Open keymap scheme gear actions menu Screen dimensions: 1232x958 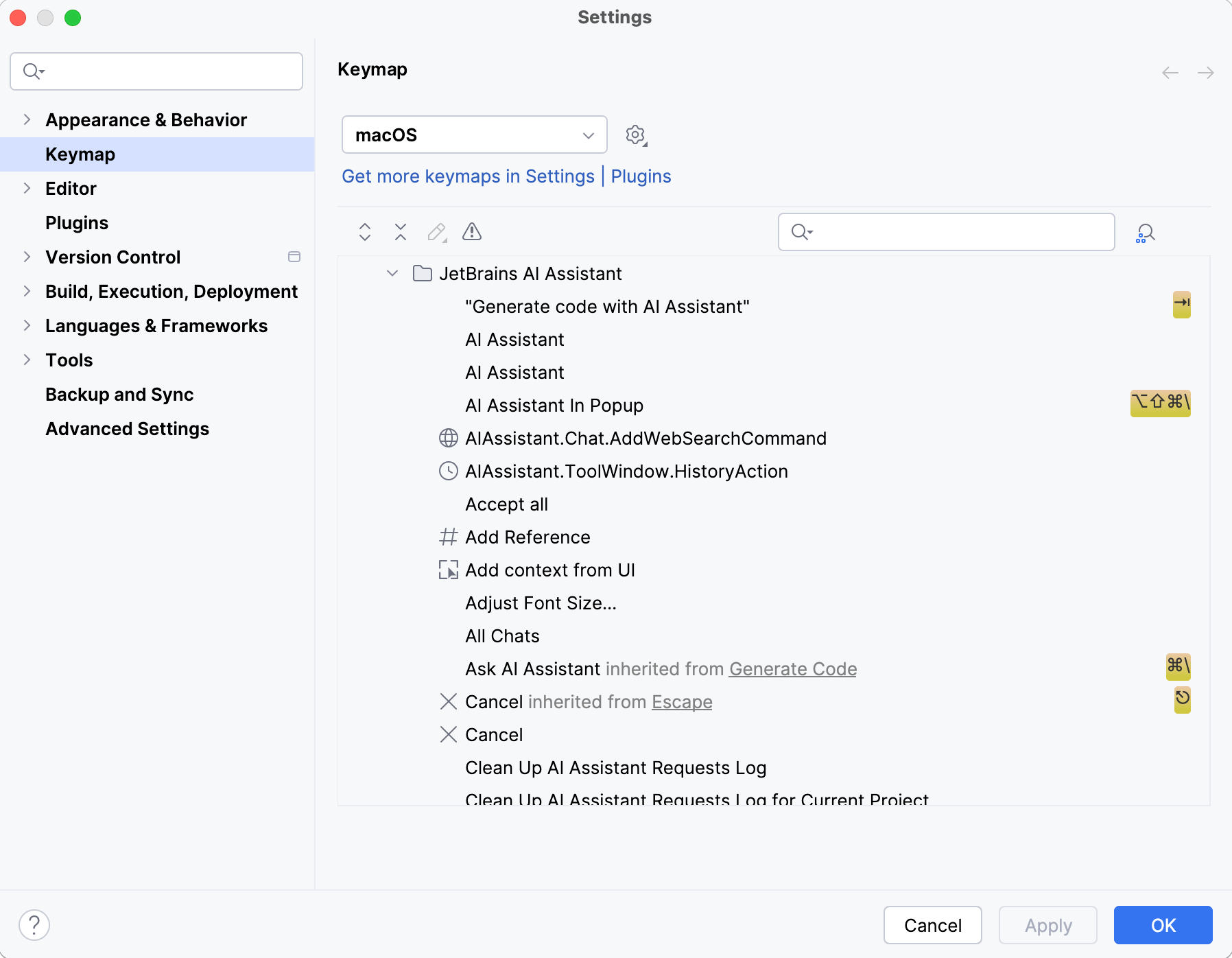pyautogui.click(x=636, y=135)
